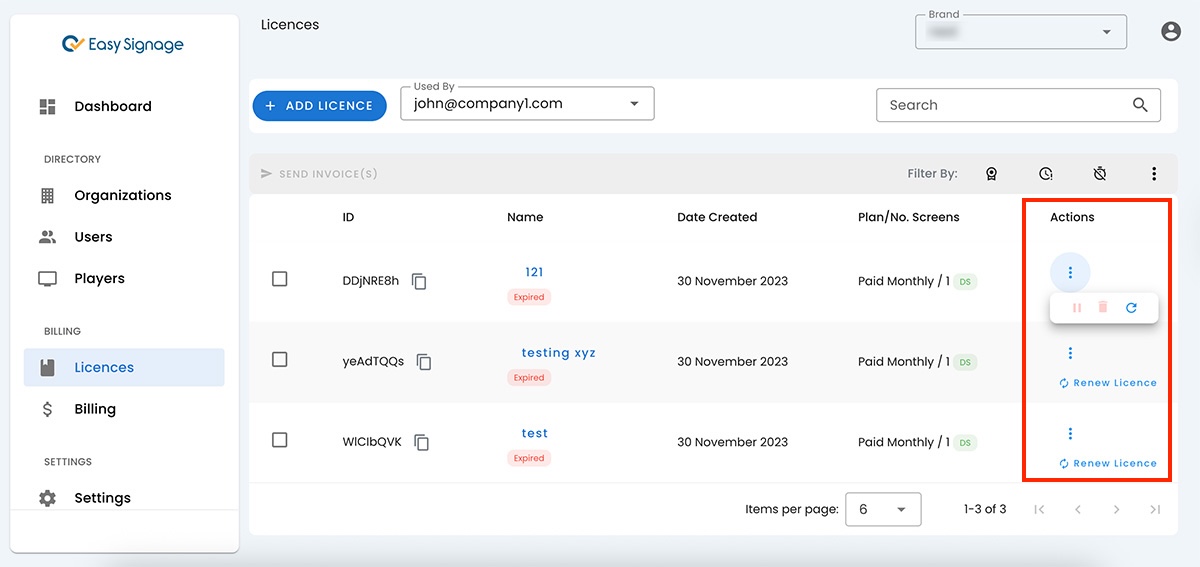Select checkbox for licence DDjNRE8h

click(280, 279)
